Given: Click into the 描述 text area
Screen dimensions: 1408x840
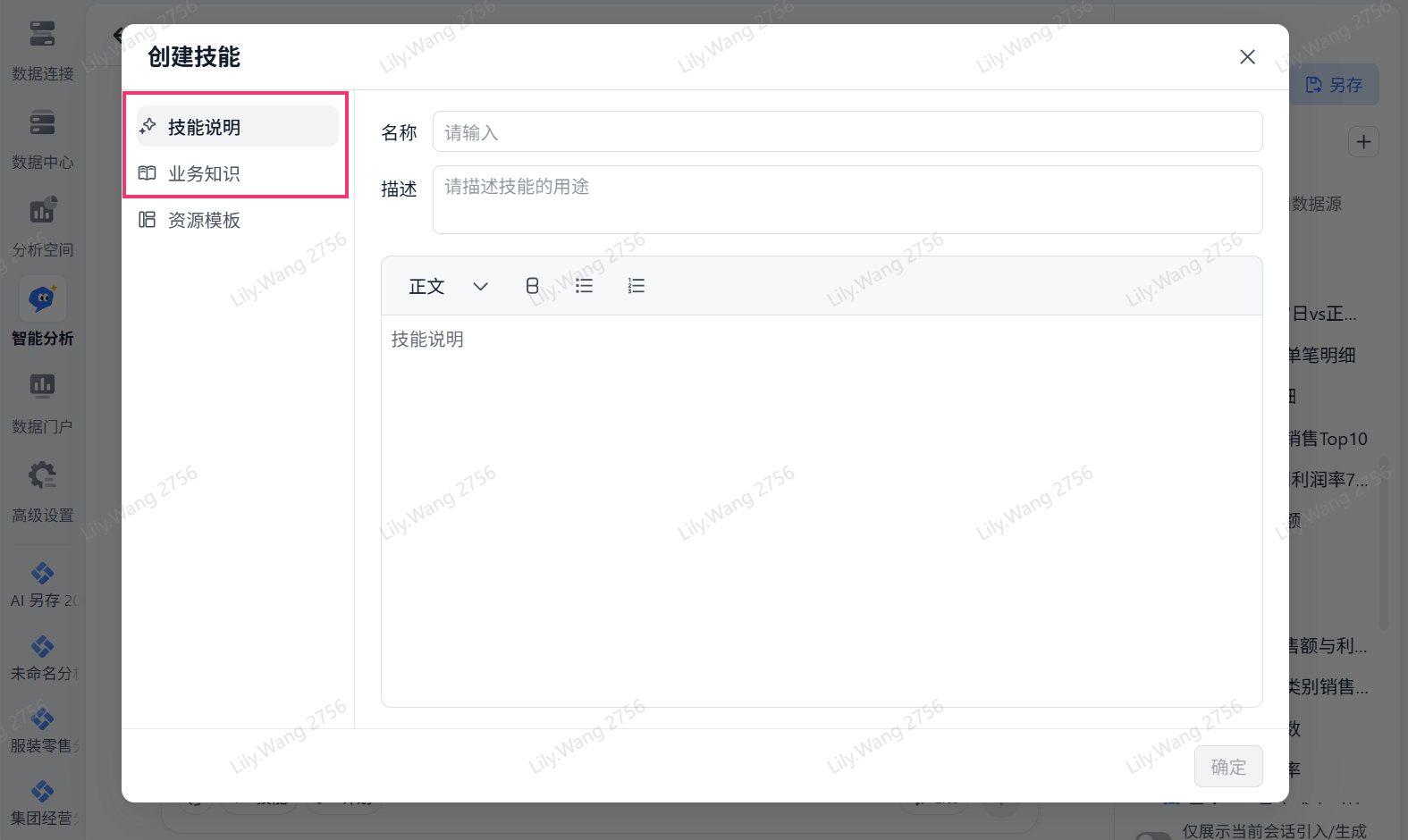Looking at the screenshot, I should coord(847,199).
